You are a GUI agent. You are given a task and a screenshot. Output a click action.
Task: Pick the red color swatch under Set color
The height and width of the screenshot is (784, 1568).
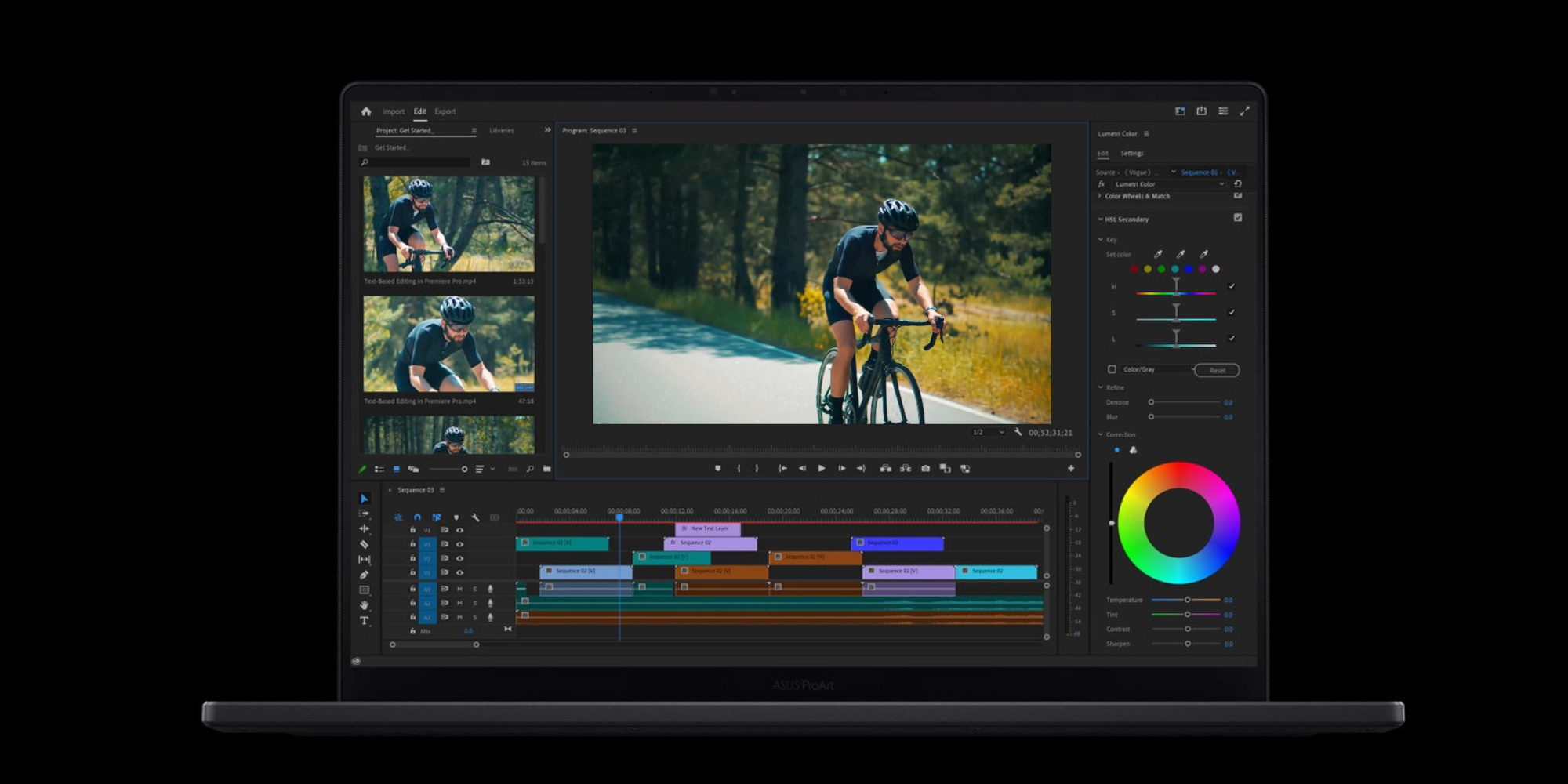(1134, 269)
